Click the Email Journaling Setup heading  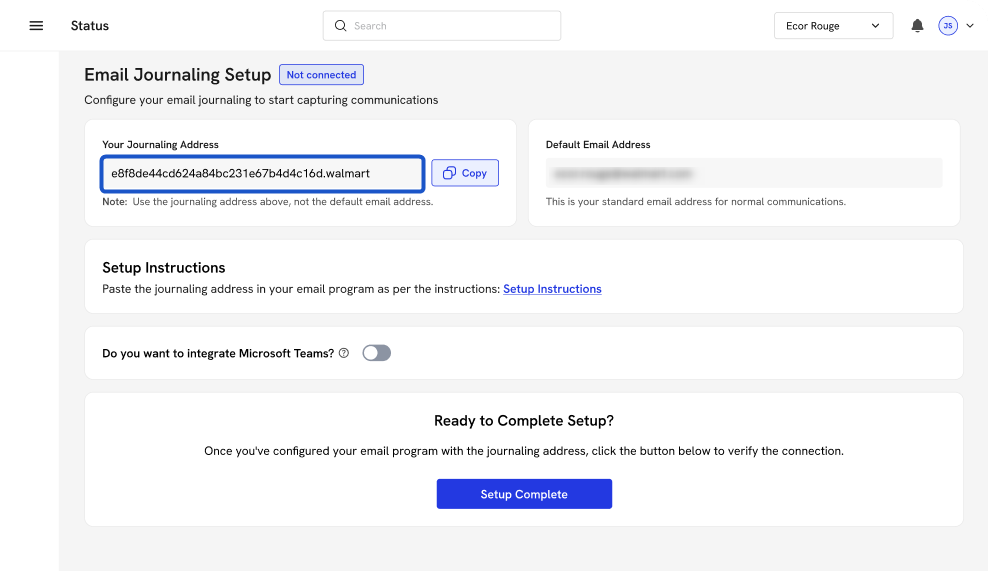coord(177,75)
